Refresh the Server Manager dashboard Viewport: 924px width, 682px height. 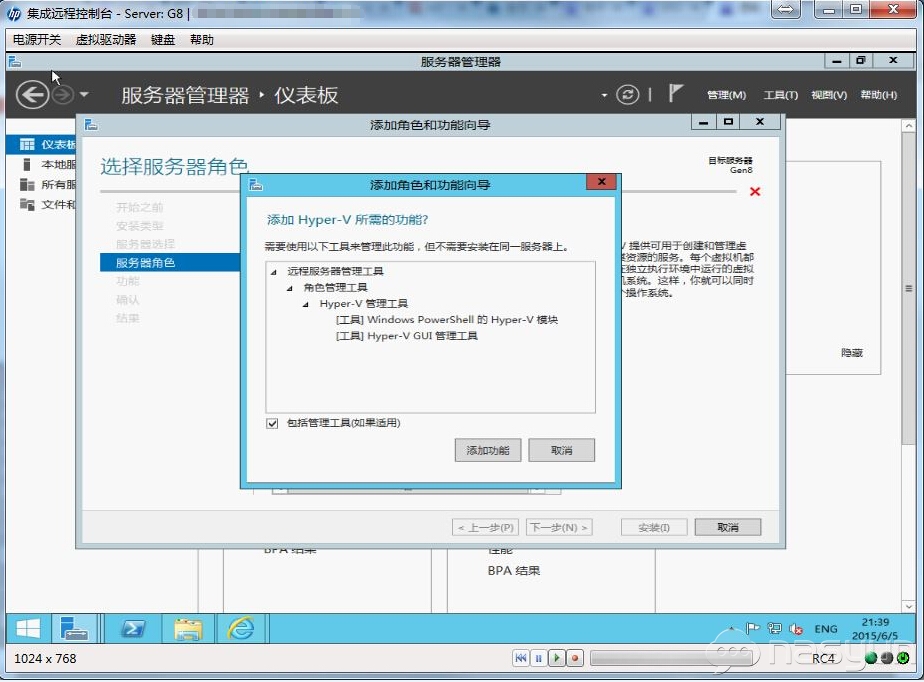(x=628, y=95)
